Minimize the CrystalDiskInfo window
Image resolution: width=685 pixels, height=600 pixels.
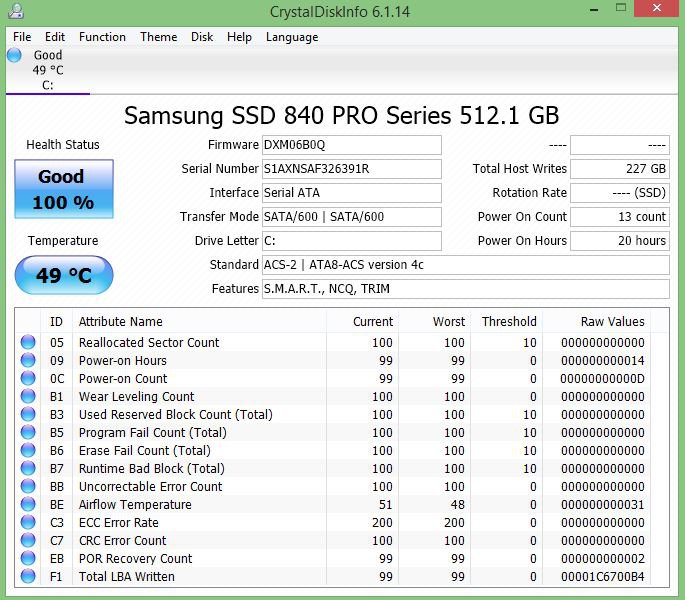click(594, 9)
